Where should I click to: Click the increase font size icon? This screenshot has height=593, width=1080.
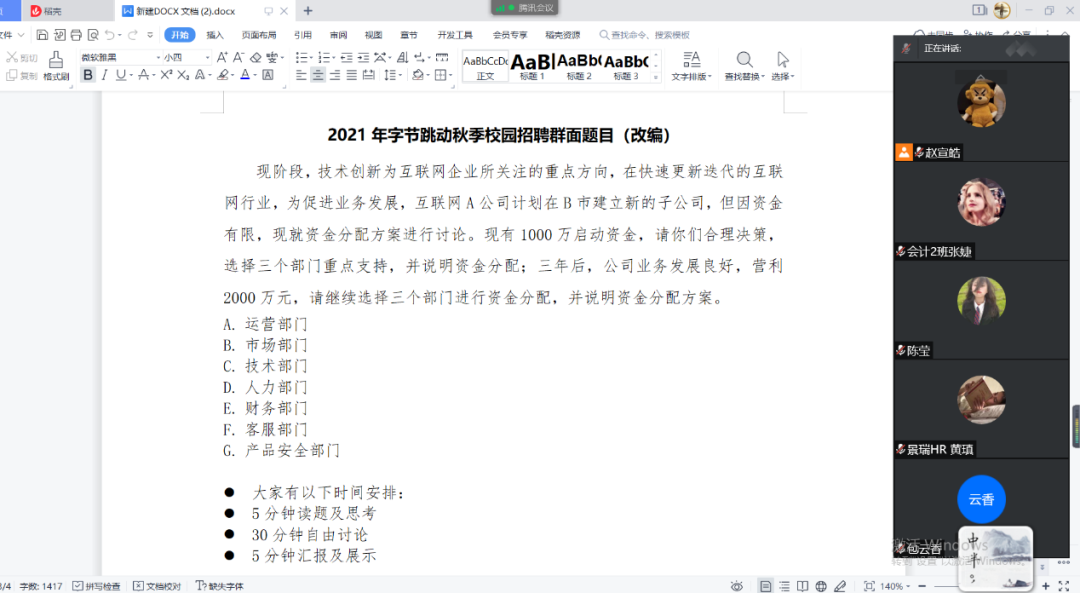coord(222,57)
